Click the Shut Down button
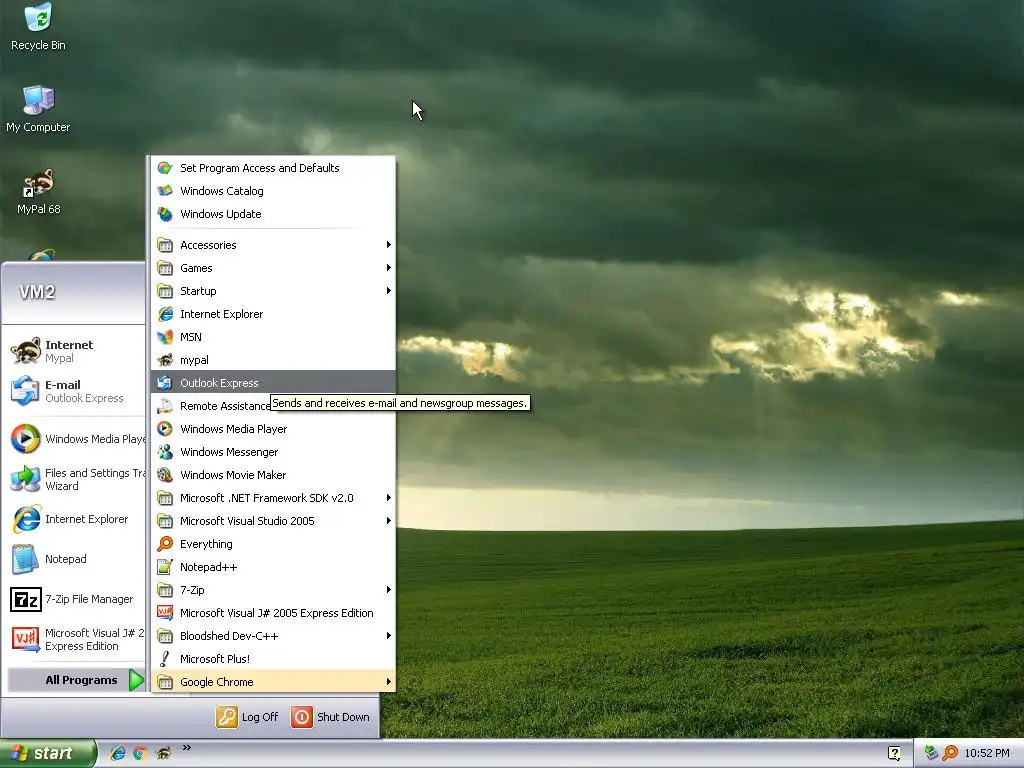1024x768 pixels. coord(330,717)
